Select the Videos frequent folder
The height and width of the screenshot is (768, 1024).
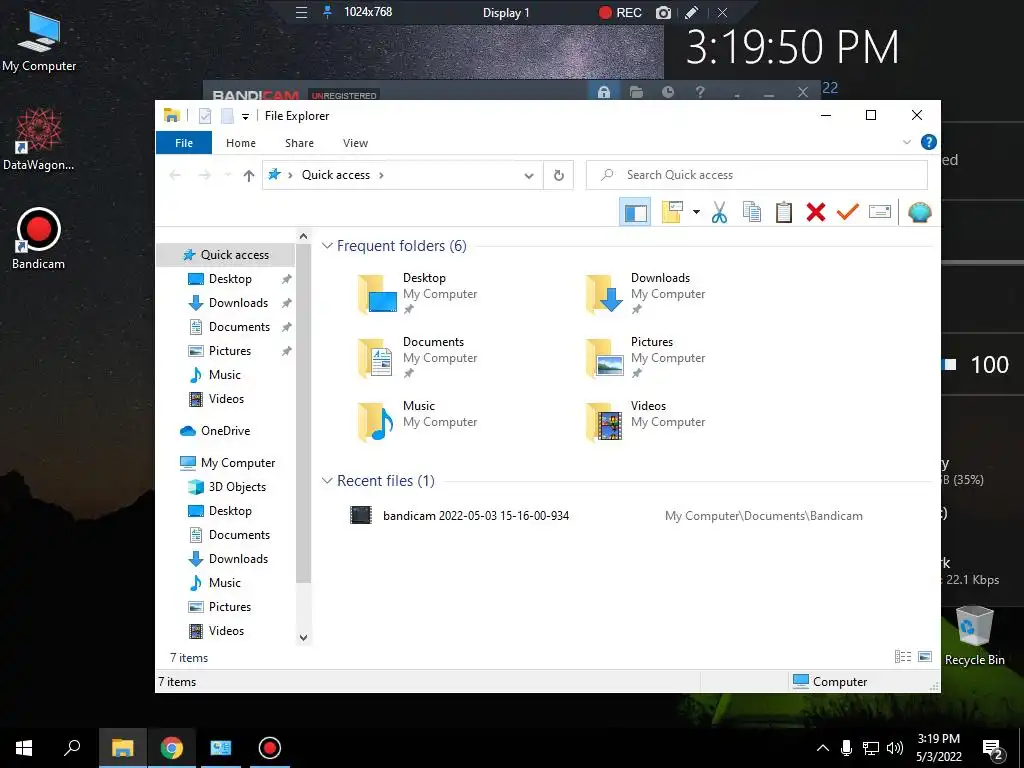tap(646, 421)
